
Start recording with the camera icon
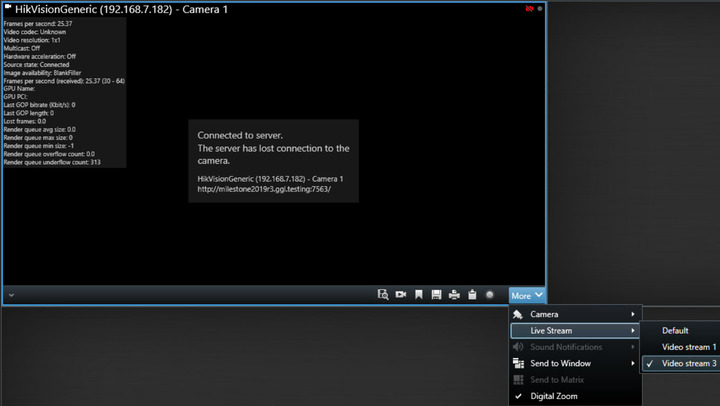(x=400, y=295)
